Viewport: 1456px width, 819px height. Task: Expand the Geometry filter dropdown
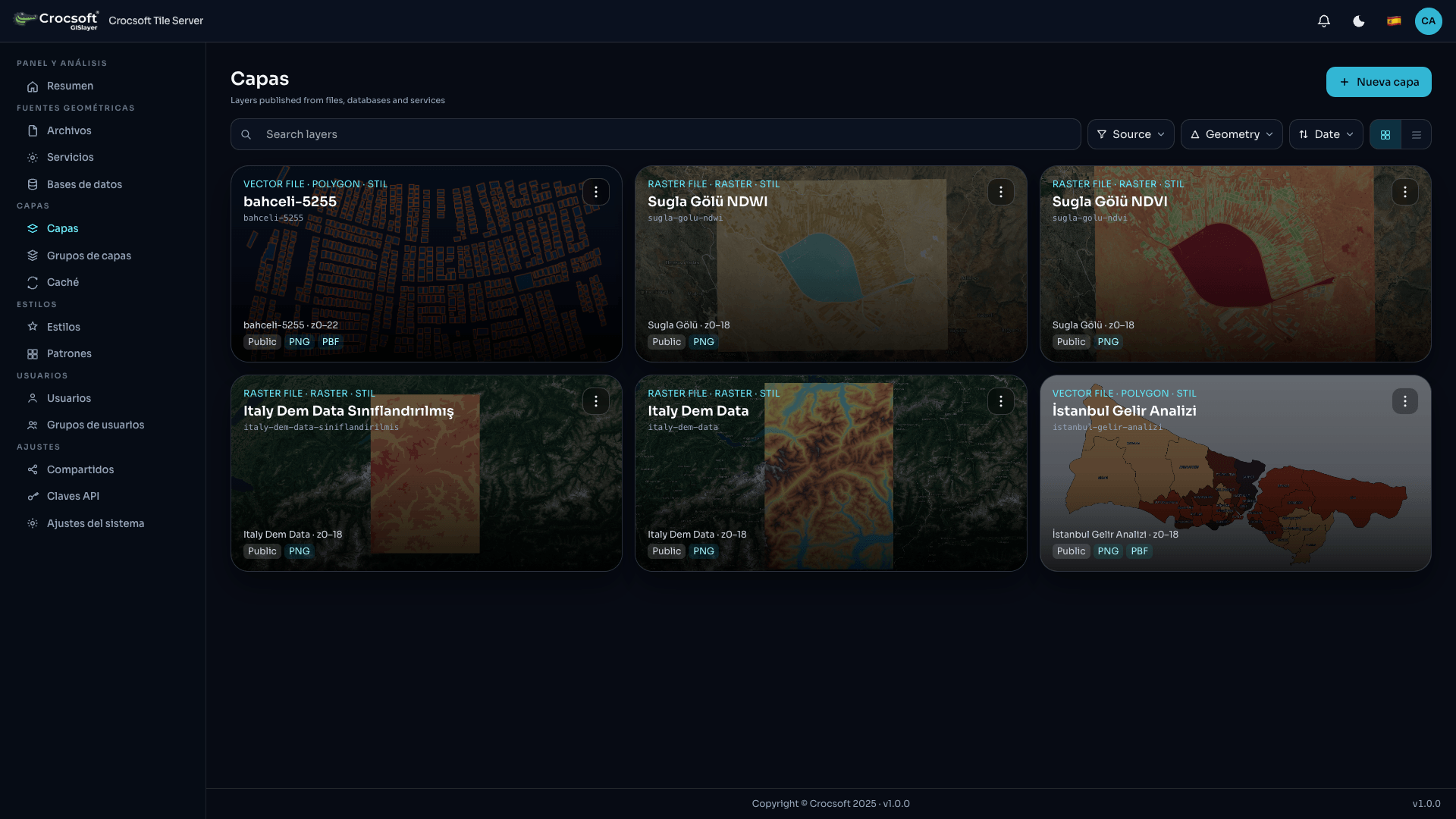[1232, 134]
